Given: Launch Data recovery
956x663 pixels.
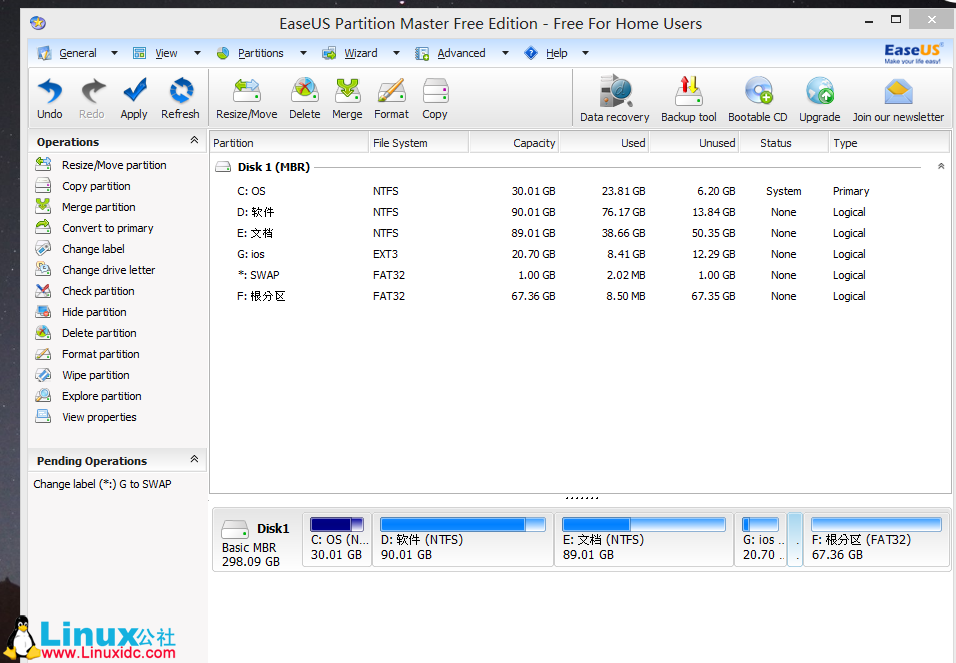Looking at the screenshot, I should [x=613, y=97].
